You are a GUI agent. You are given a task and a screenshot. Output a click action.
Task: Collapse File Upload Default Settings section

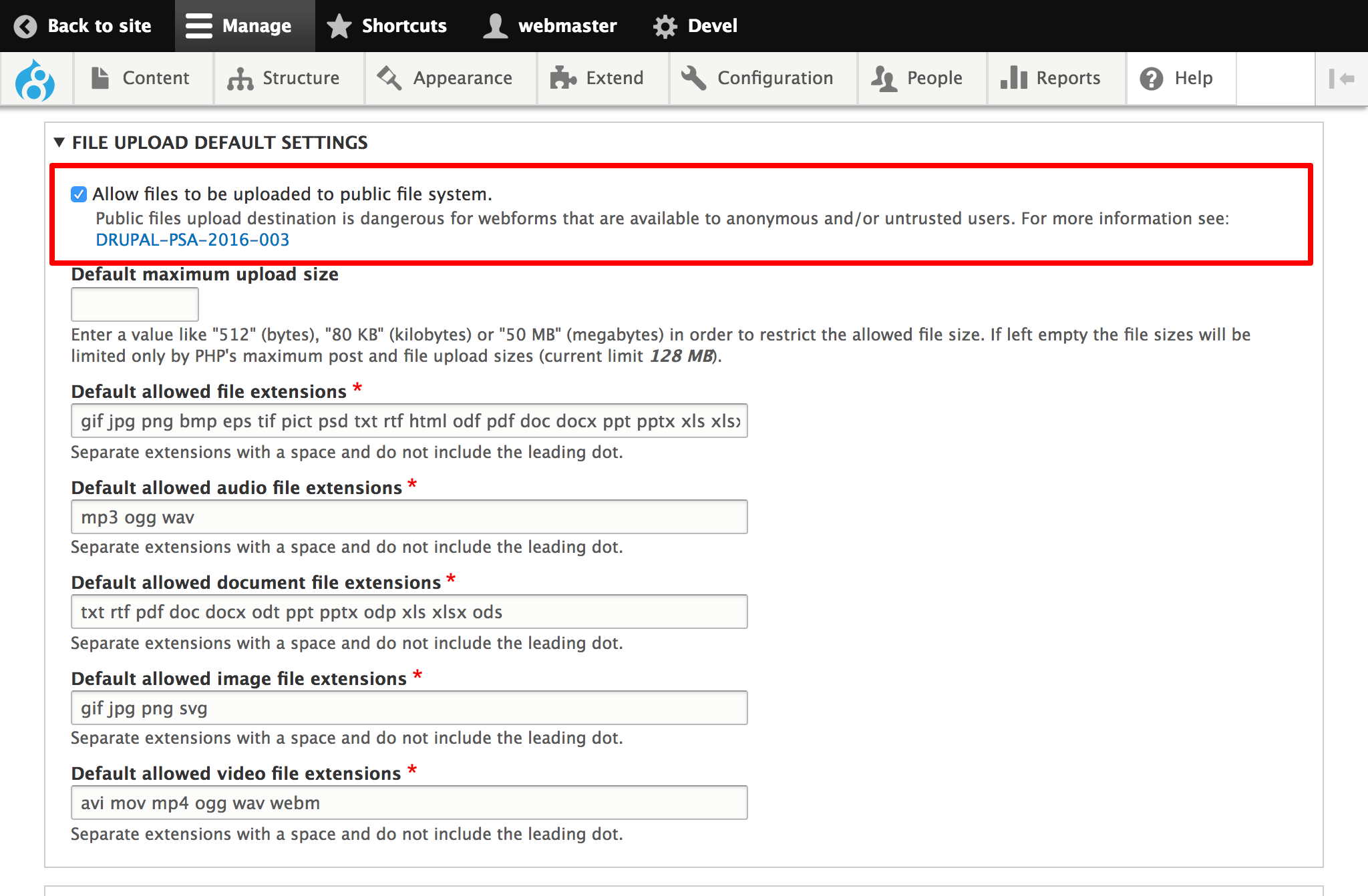click(59, 142)
